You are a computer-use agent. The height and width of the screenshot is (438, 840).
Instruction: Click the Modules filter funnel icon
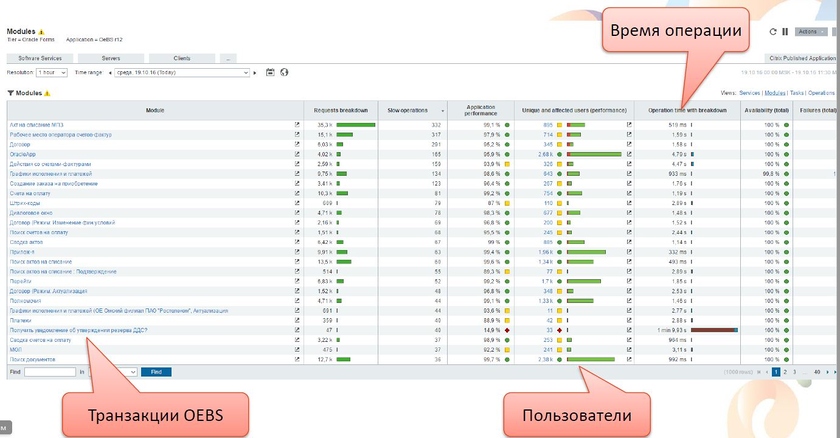point(10,92)
